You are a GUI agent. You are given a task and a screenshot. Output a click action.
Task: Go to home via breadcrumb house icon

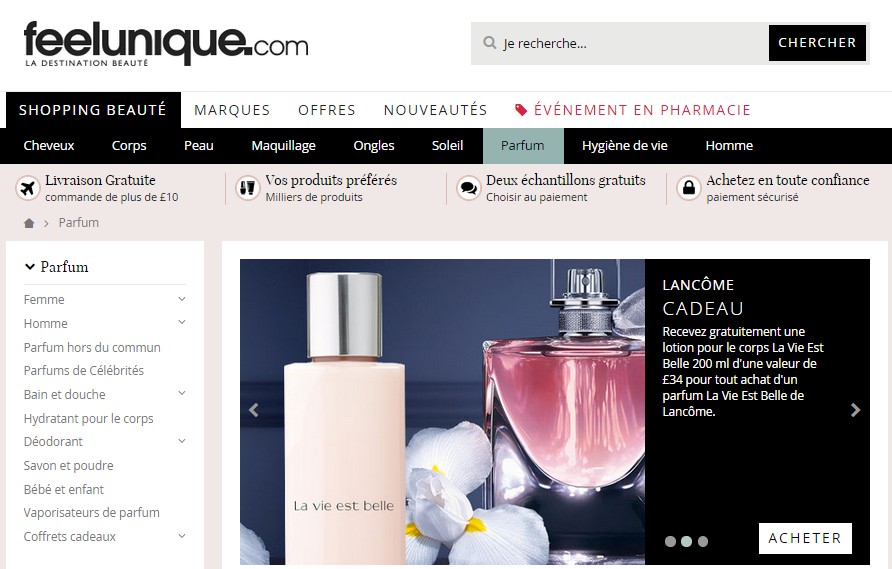pos(29,223)
